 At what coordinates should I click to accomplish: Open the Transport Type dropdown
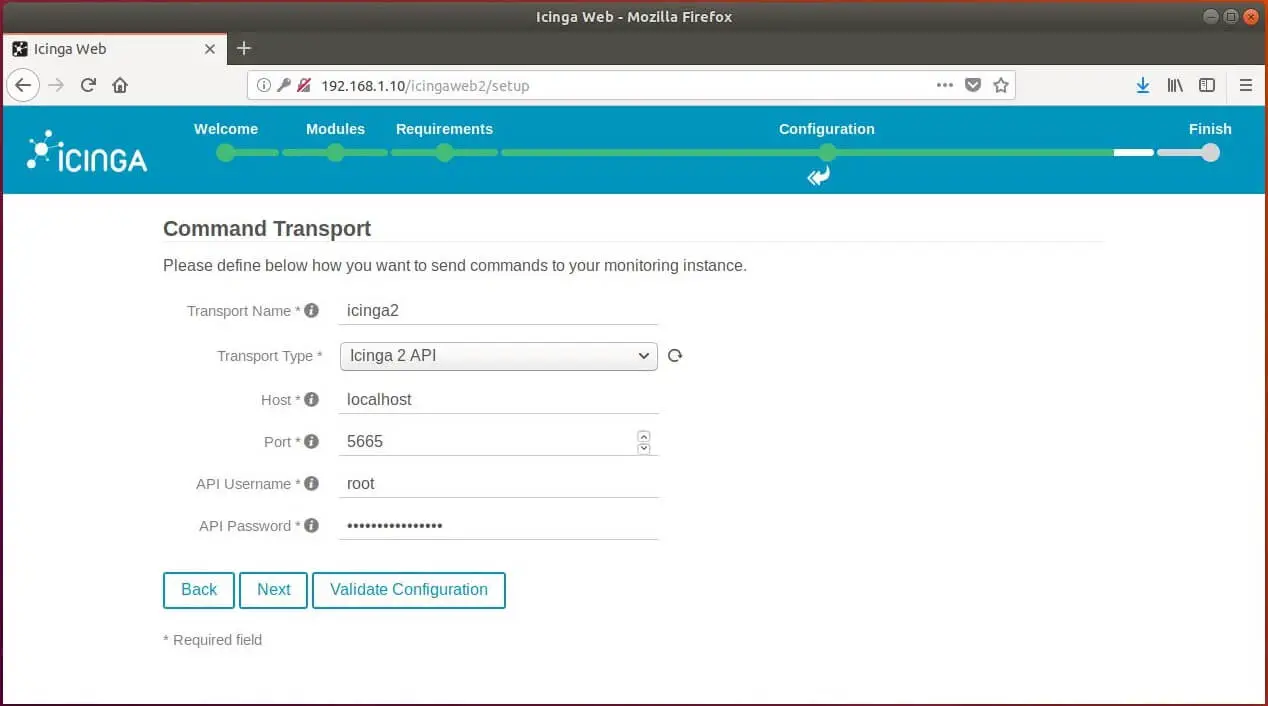[x=498, y=356]
